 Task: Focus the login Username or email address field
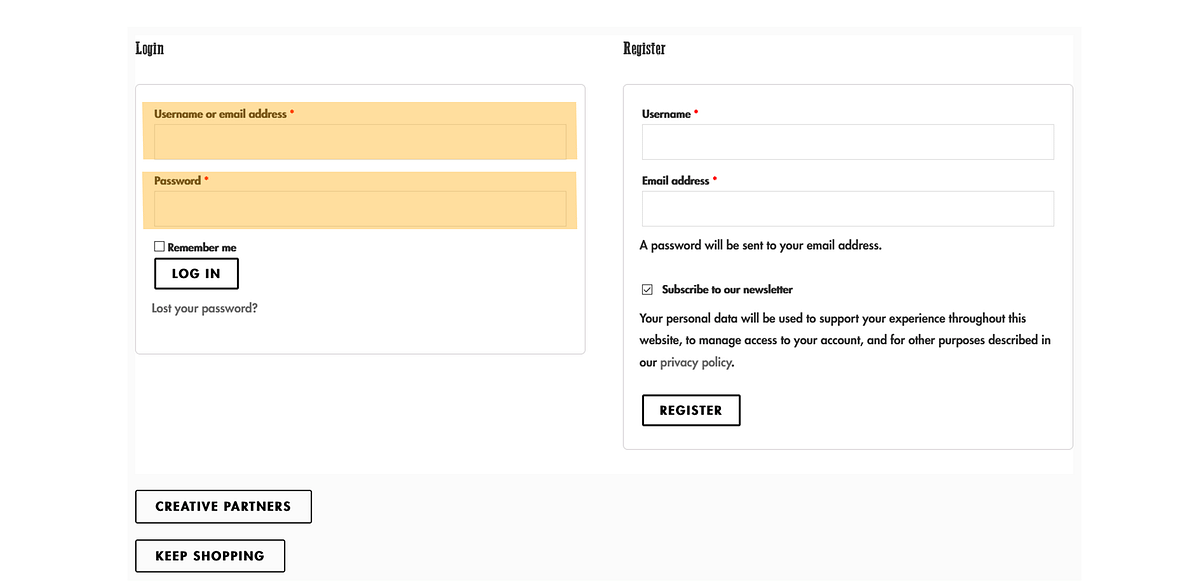tap(360, 142)
